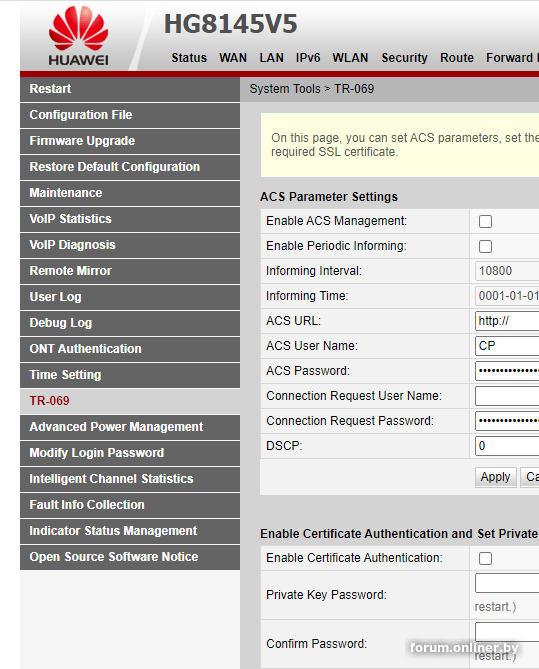The width and height of the screenshot is (539, 669).
Task: Click the ACS Parameter Settings heading
Action: (329, 197)
